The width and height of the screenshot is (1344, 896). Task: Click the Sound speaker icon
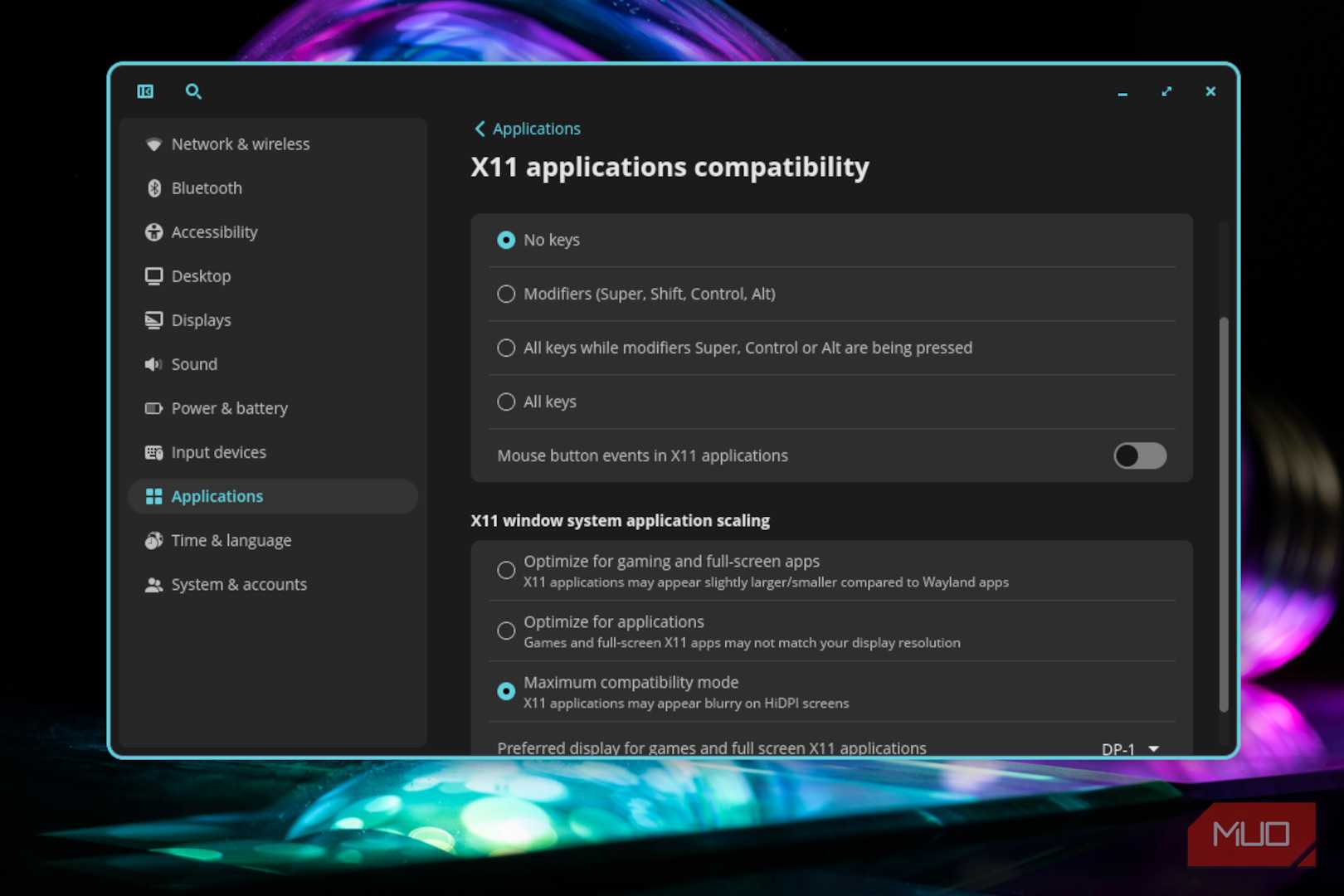point(153,364)
